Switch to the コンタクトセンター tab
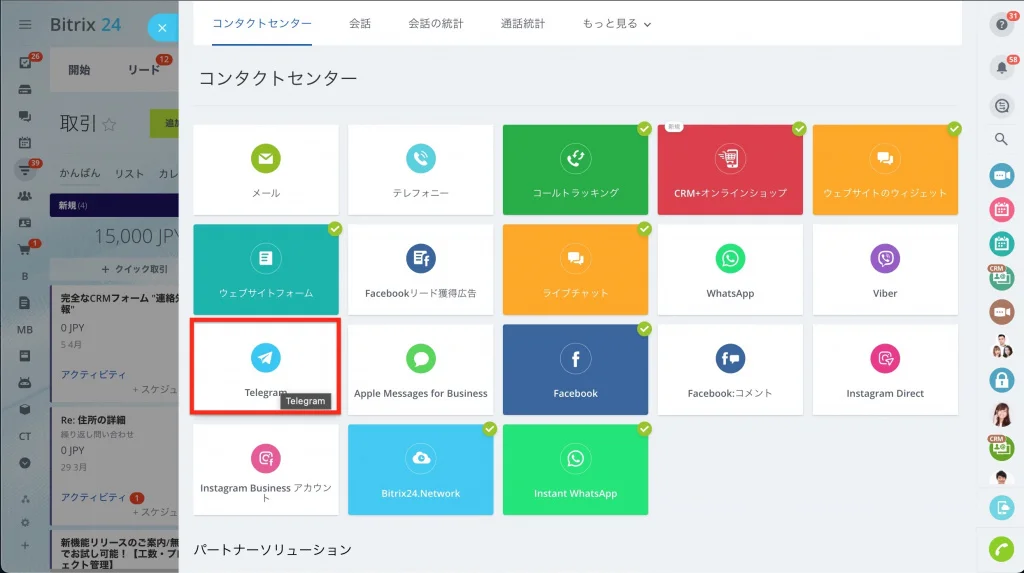Viewport: 1024px width, 573px height. click(x=262, y=24)
